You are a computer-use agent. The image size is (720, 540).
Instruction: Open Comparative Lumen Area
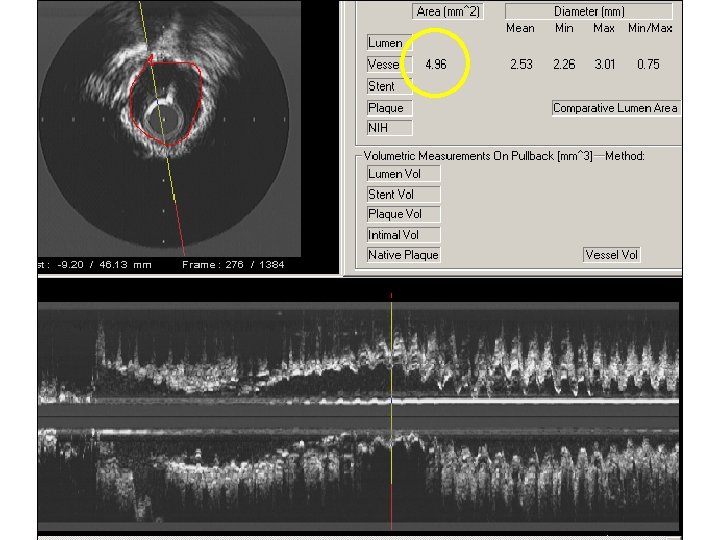pyautogui.click(x=615, y=108)
